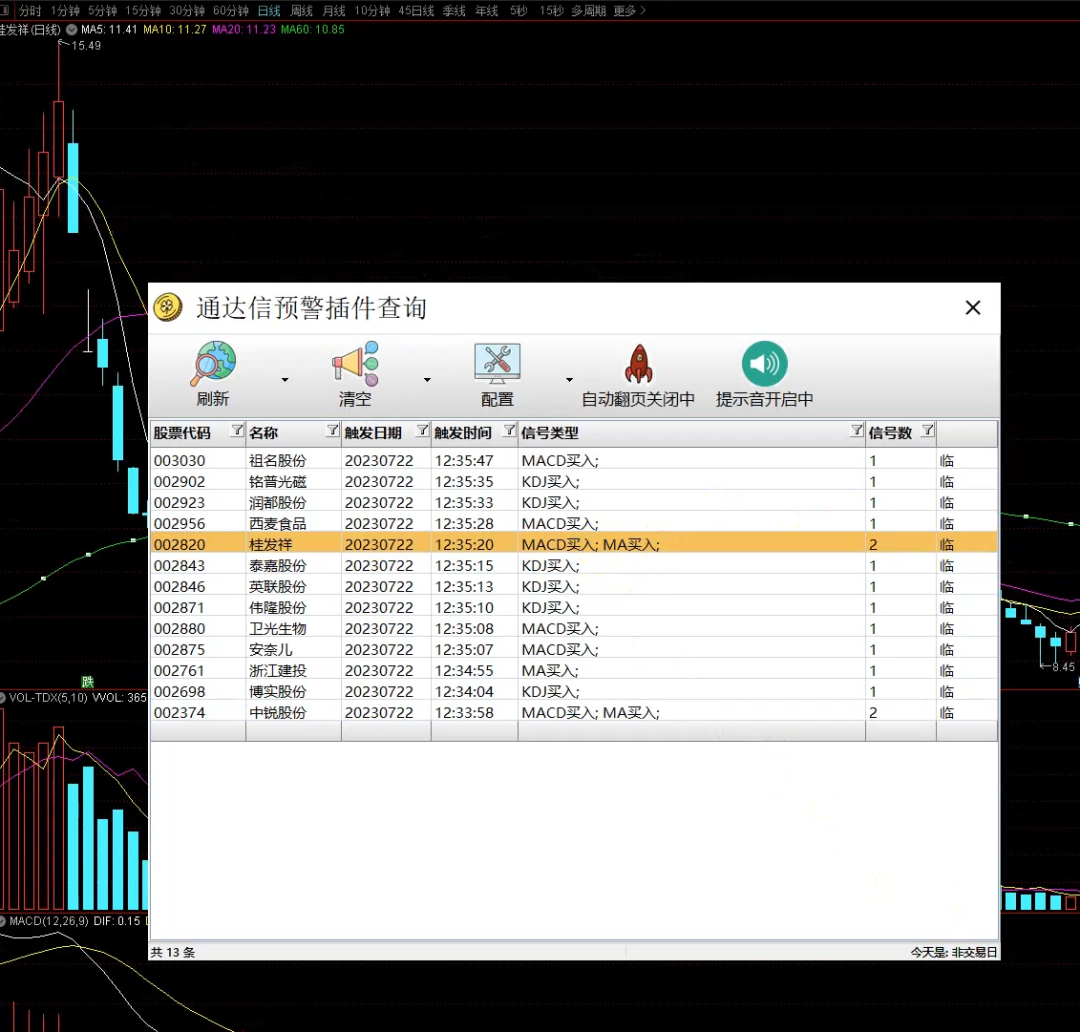Click the MACD(12,26,9) indicator label
Image resolution: width=1080 pixels, height=1032 pixels.
point(49,921)
